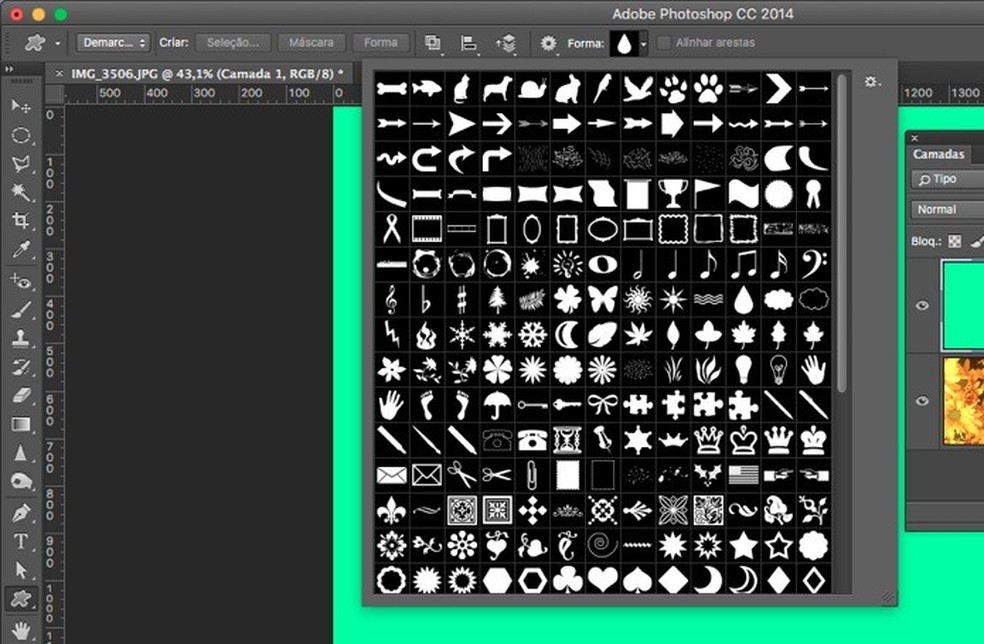
Task: Choose the Eraser tool
Action: 21,396
